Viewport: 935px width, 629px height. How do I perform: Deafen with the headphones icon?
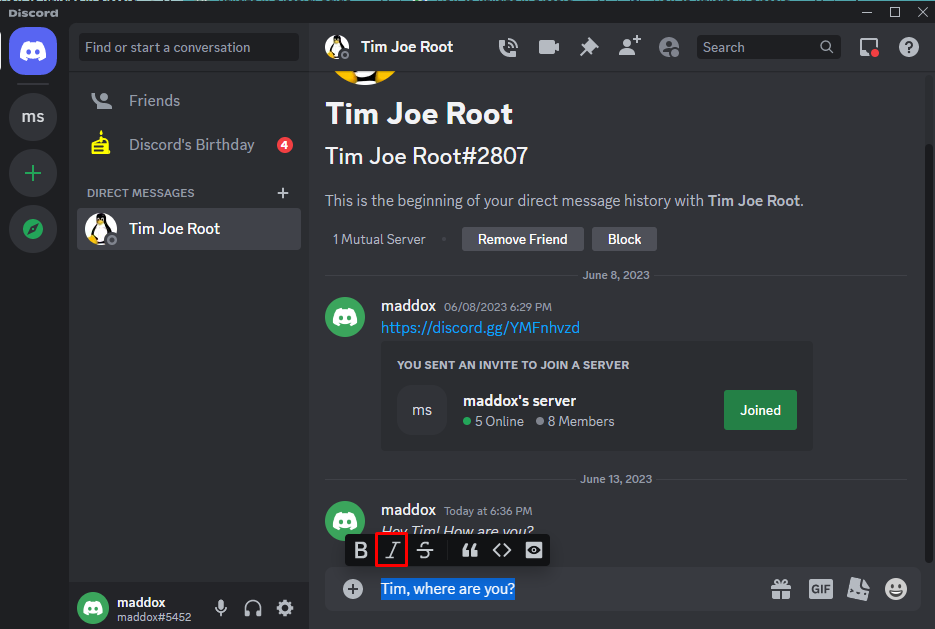253,608
